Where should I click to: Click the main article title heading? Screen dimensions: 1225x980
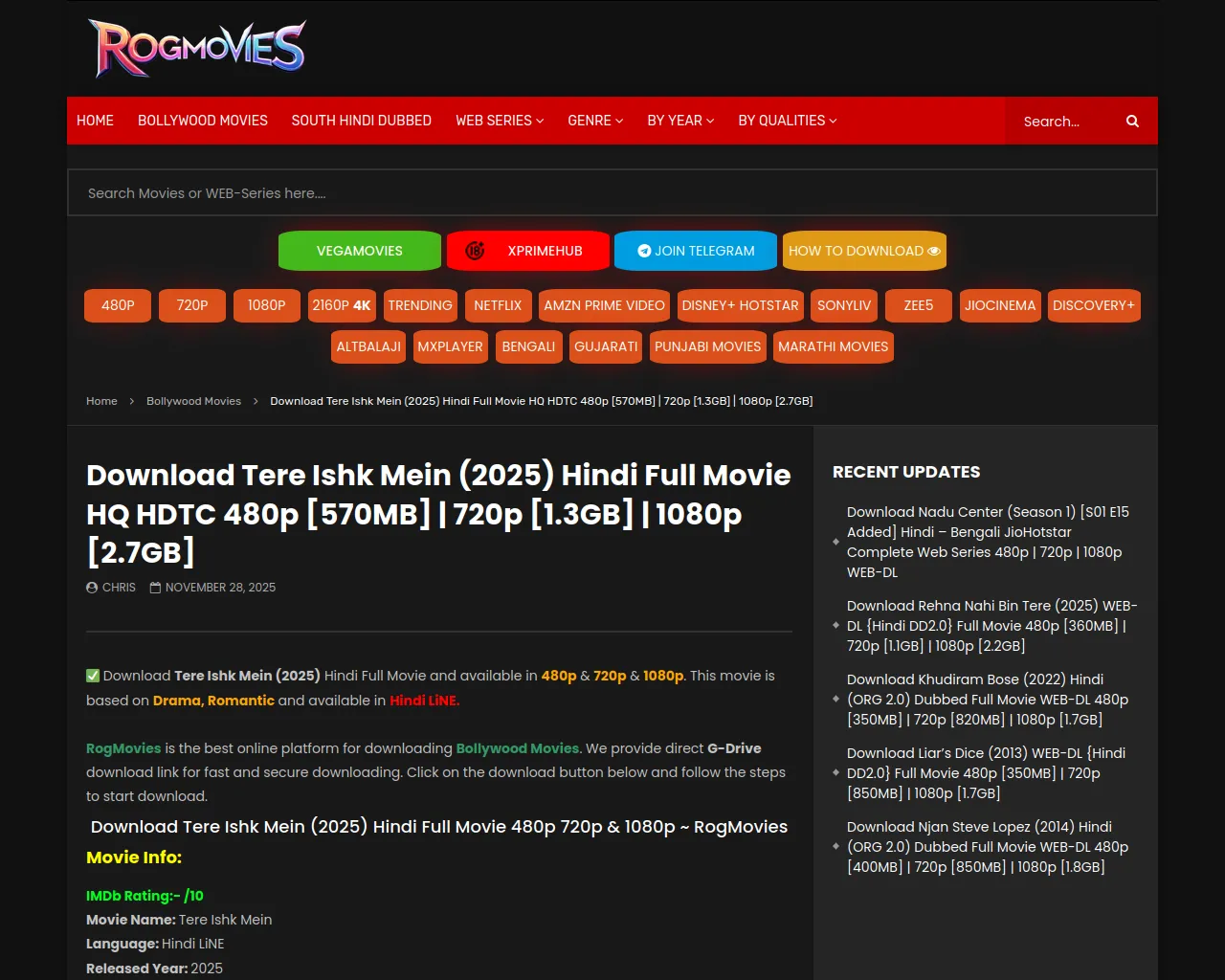tap(439, 514)
